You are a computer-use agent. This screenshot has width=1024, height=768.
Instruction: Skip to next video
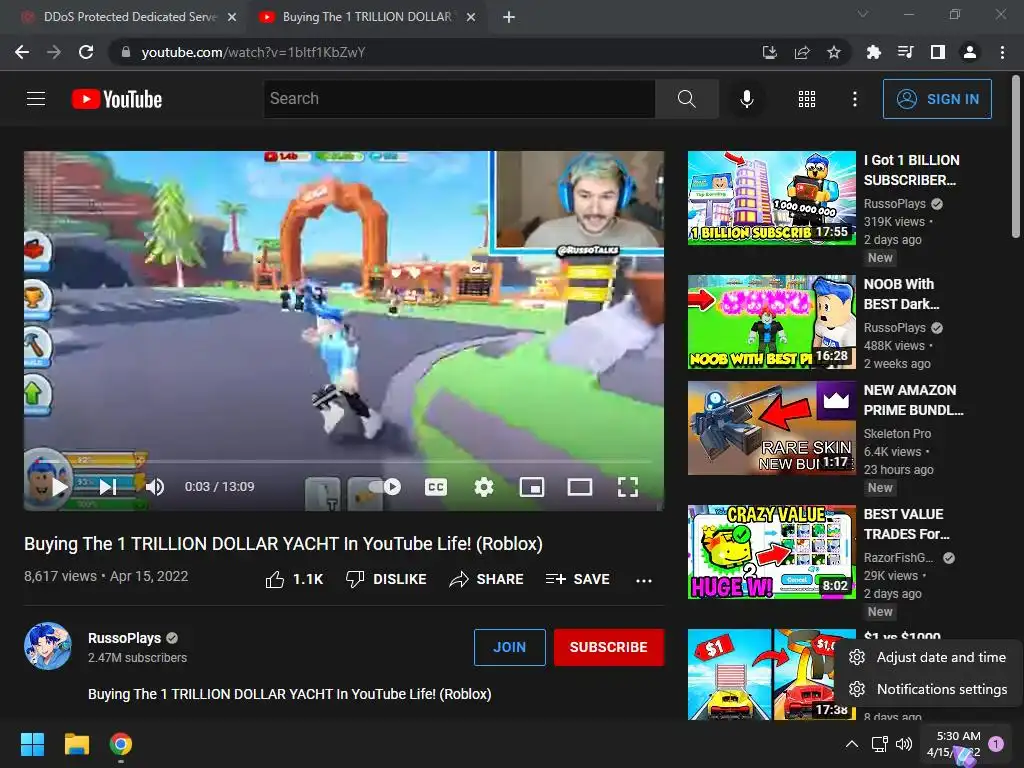point(108,487)
